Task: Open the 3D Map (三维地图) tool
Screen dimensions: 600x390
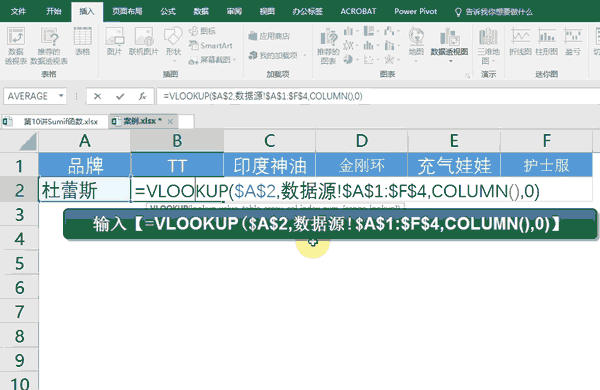Action: [488, 45]
